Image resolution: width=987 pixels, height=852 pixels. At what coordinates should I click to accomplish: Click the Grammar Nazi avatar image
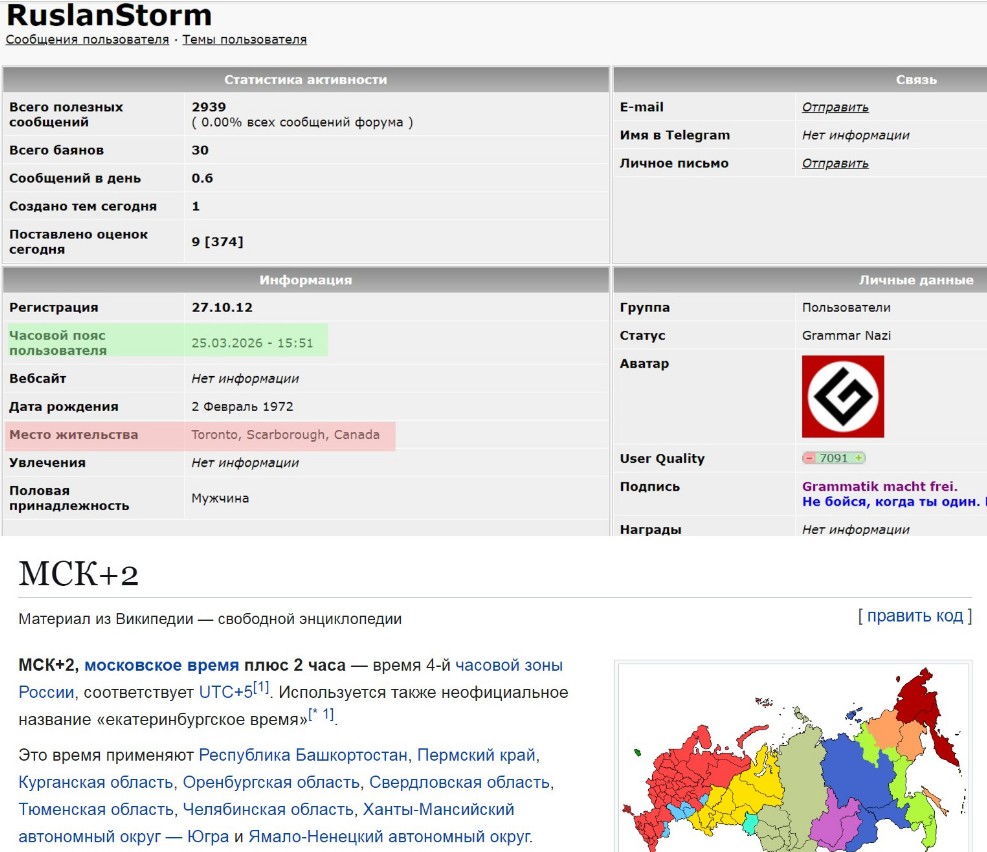(843, 396)
